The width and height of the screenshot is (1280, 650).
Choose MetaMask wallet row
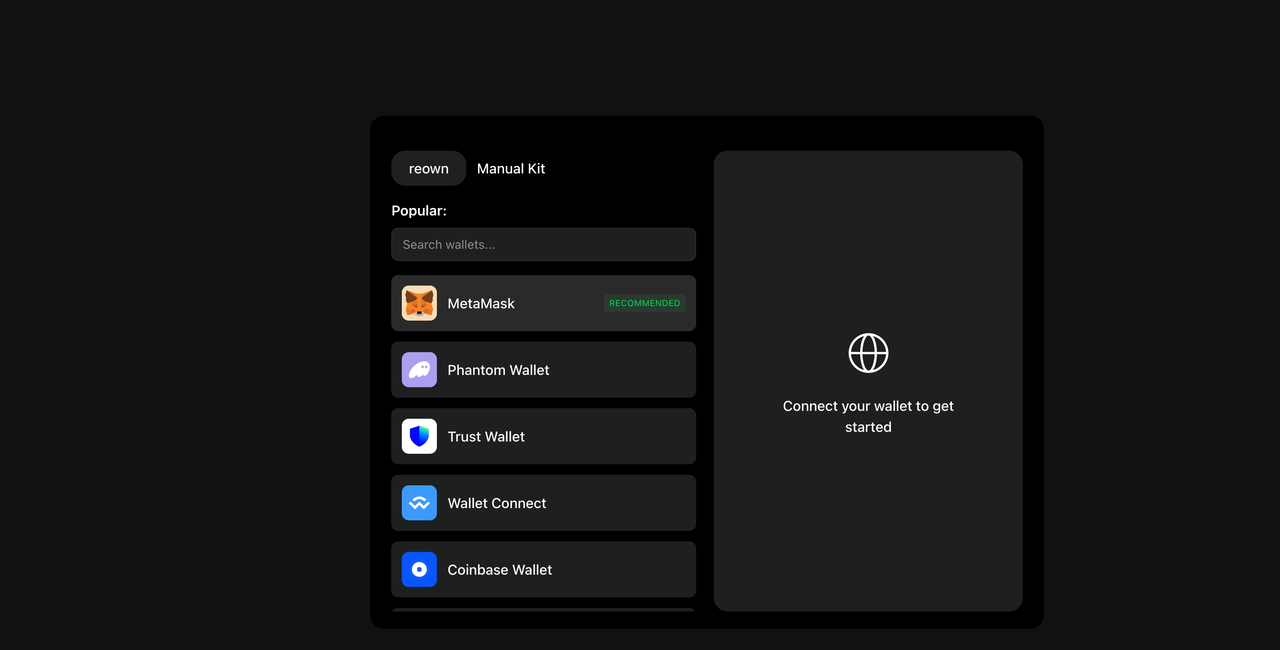tap(543, 303)
